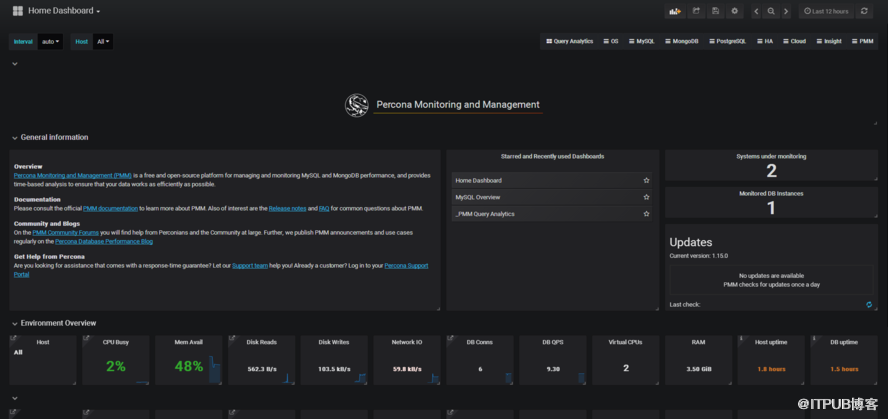
Task: Refresh the dashboard using refresh icon
Action: coord(864,11)
